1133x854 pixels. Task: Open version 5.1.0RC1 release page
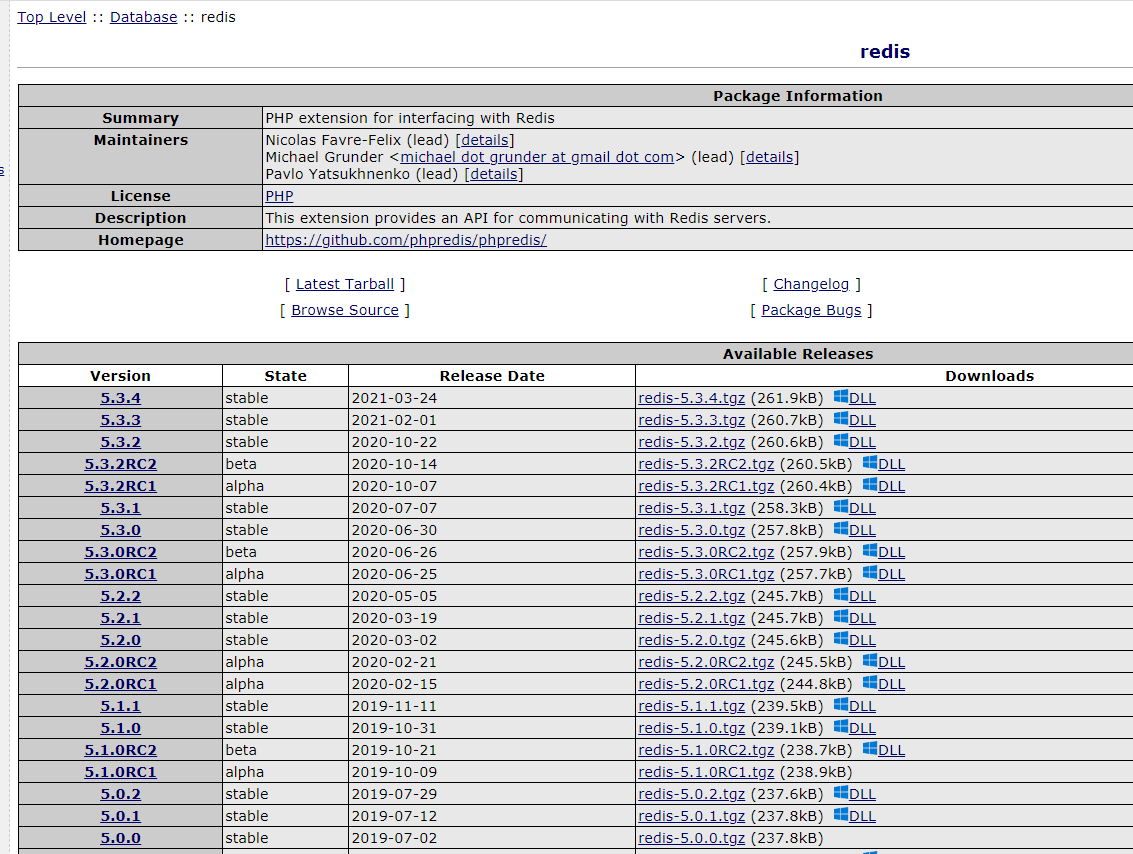(120, 772)
